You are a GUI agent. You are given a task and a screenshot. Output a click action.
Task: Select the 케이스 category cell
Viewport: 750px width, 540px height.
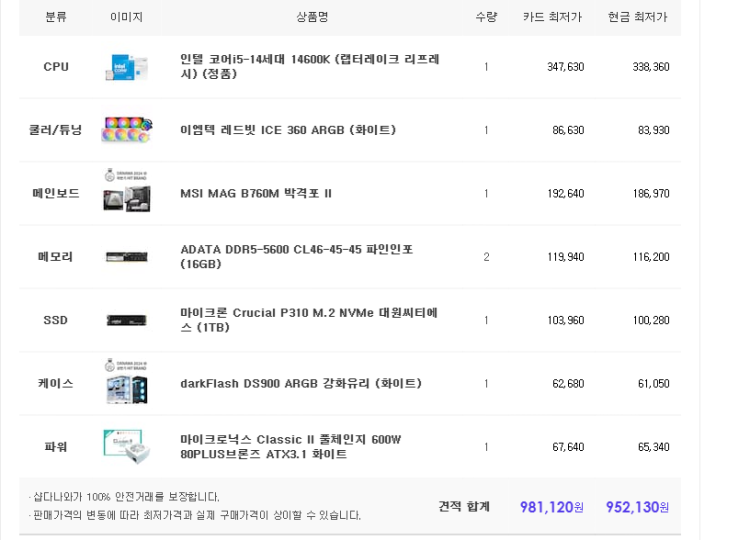[55, 384]
